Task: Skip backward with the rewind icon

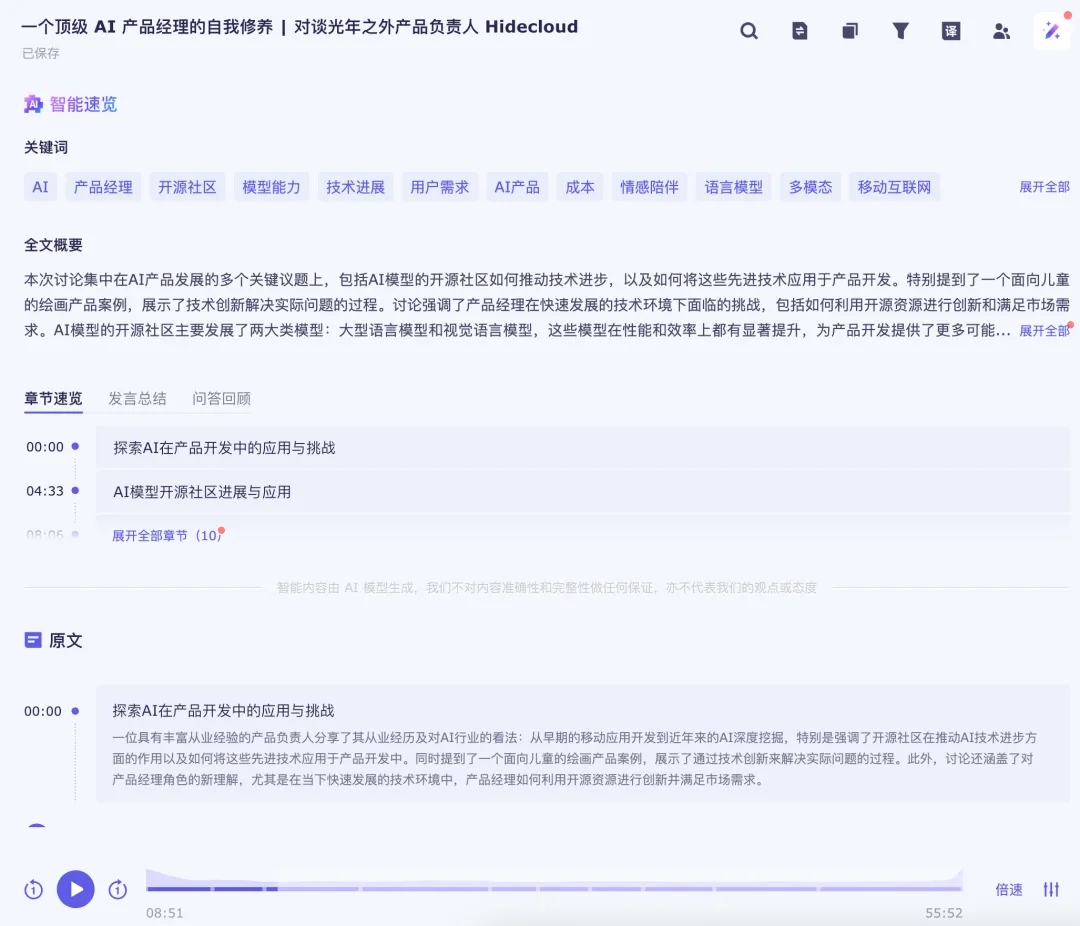Action: click(33, 889)
